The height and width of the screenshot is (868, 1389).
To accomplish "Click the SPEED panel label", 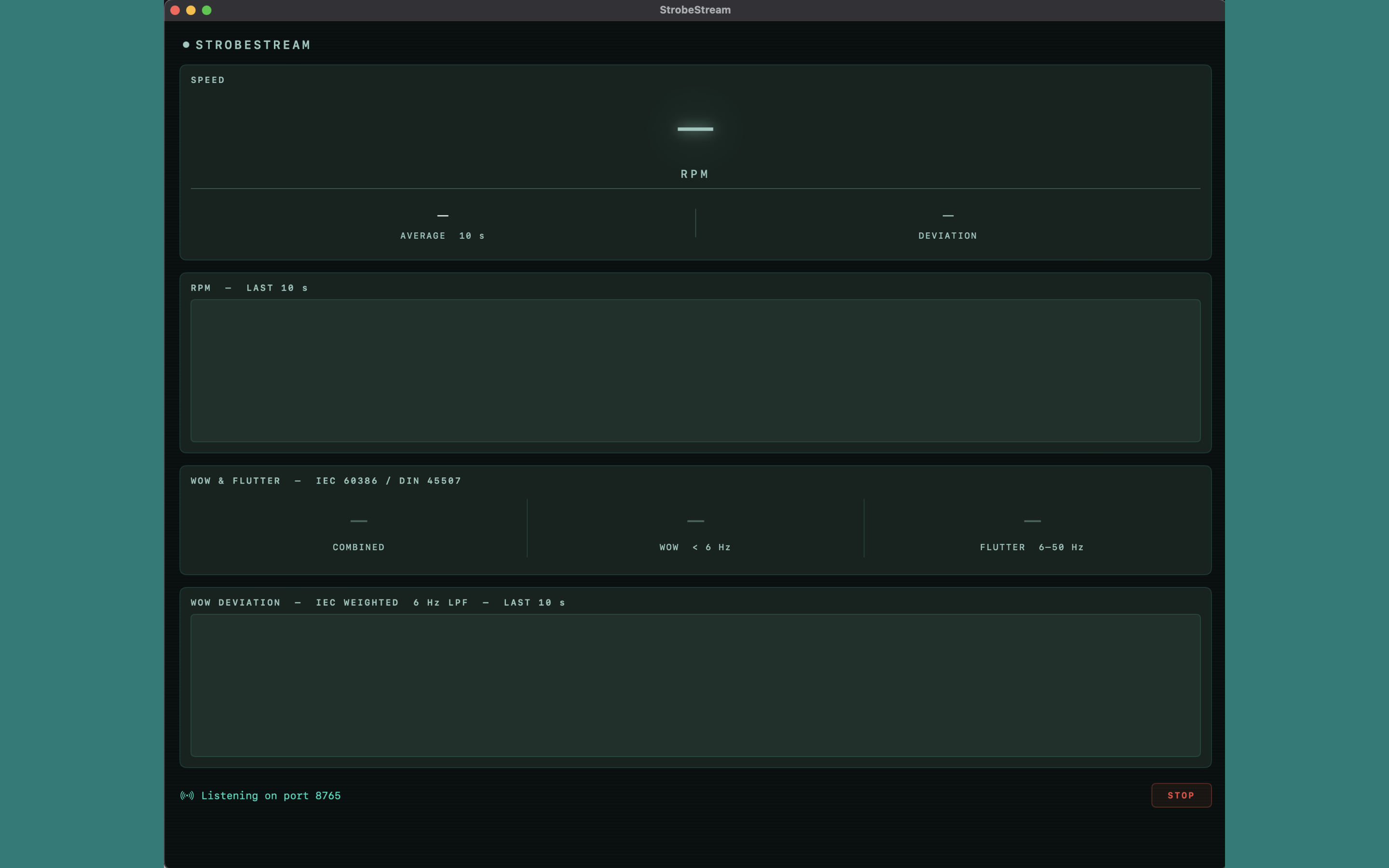I will click(208, 80).
